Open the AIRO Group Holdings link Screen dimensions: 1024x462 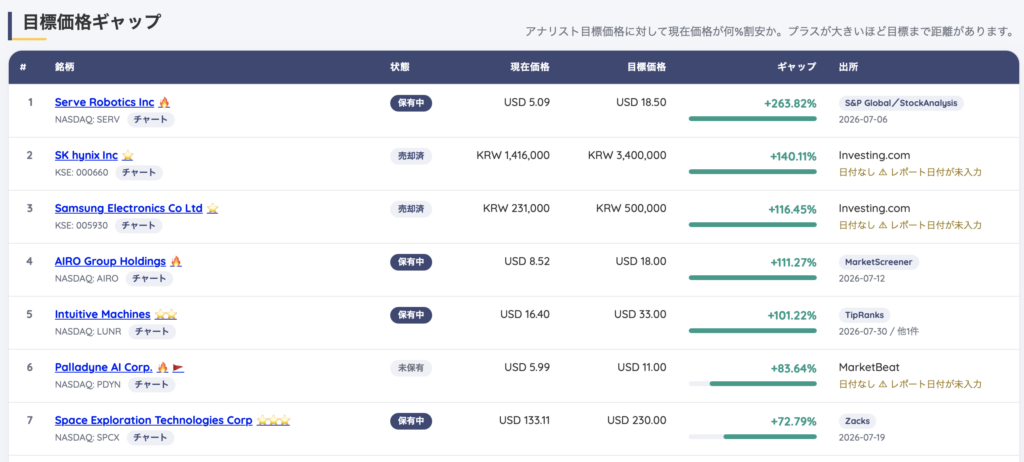110,261
